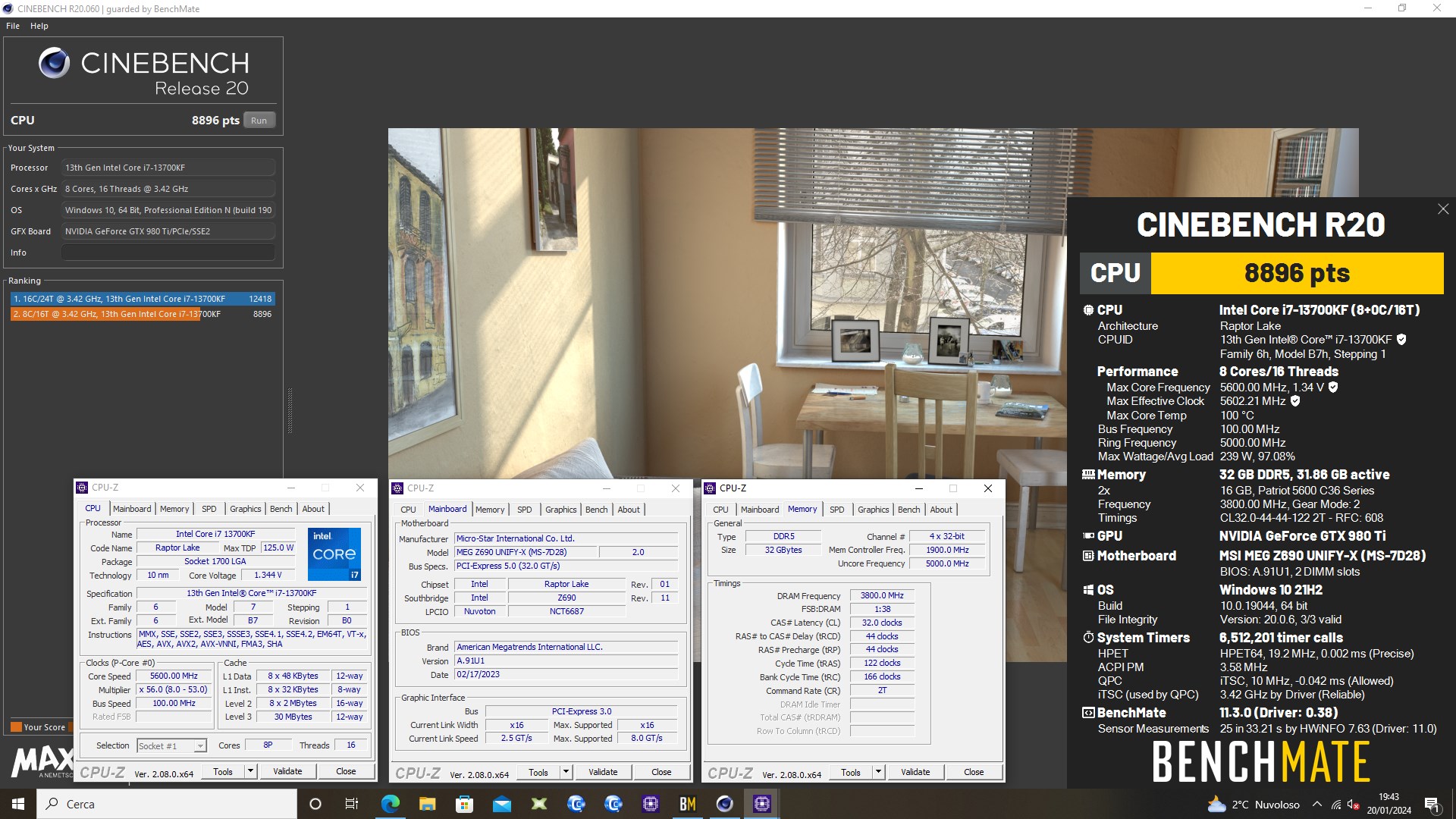Click the verified shield beside Max Core Frequency
The height and width of the screenshot is (819, 1456).
[x=1333, y=388]
